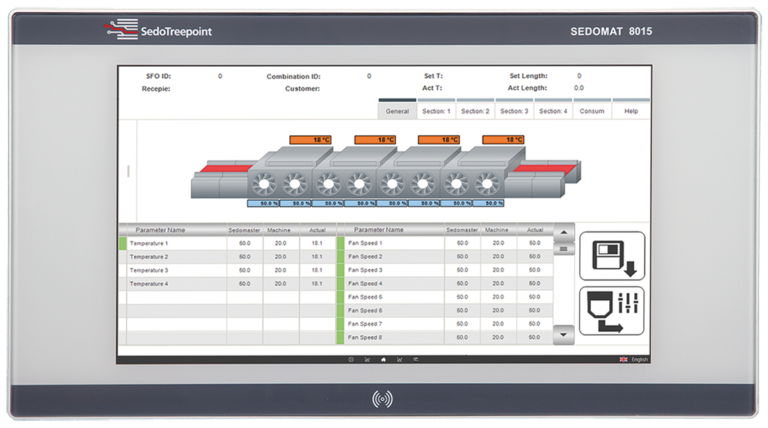Click the save recipe disk icon
This screenshot has height=428, width=768.
pos(612,256)
